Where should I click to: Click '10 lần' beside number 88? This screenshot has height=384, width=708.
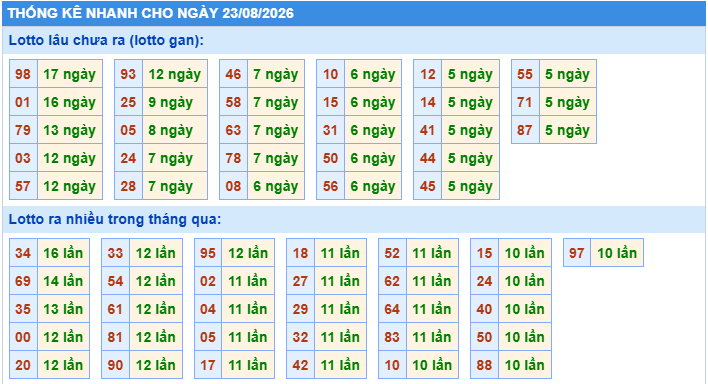tap(525, 365)
